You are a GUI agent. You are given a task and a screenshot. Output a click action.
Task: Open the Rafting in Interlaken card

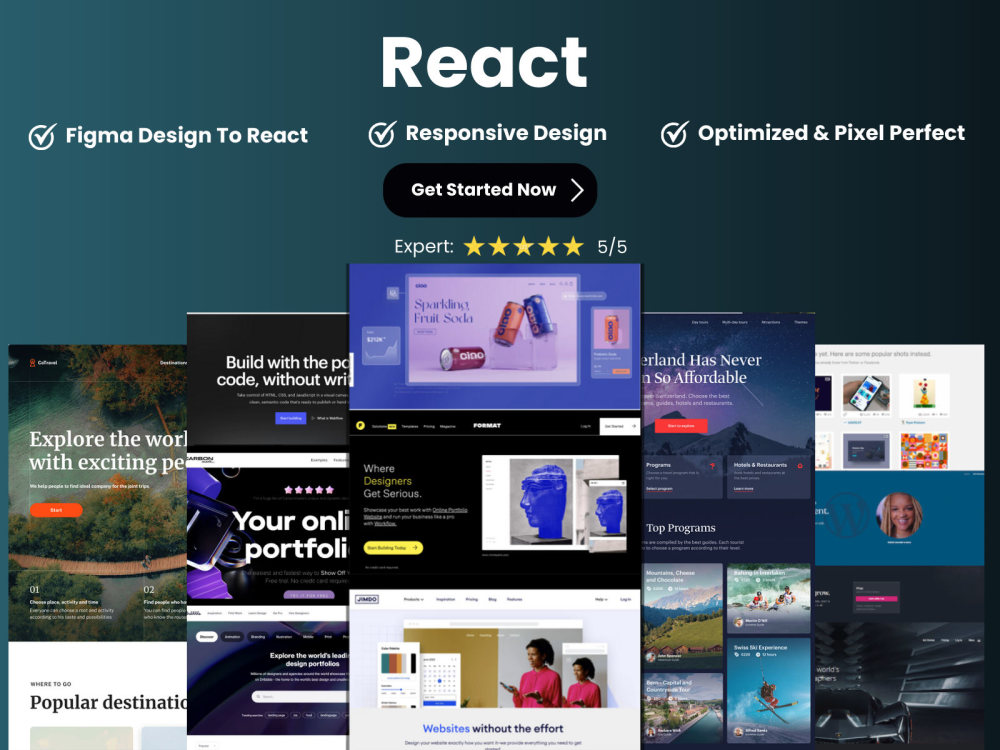768,598
